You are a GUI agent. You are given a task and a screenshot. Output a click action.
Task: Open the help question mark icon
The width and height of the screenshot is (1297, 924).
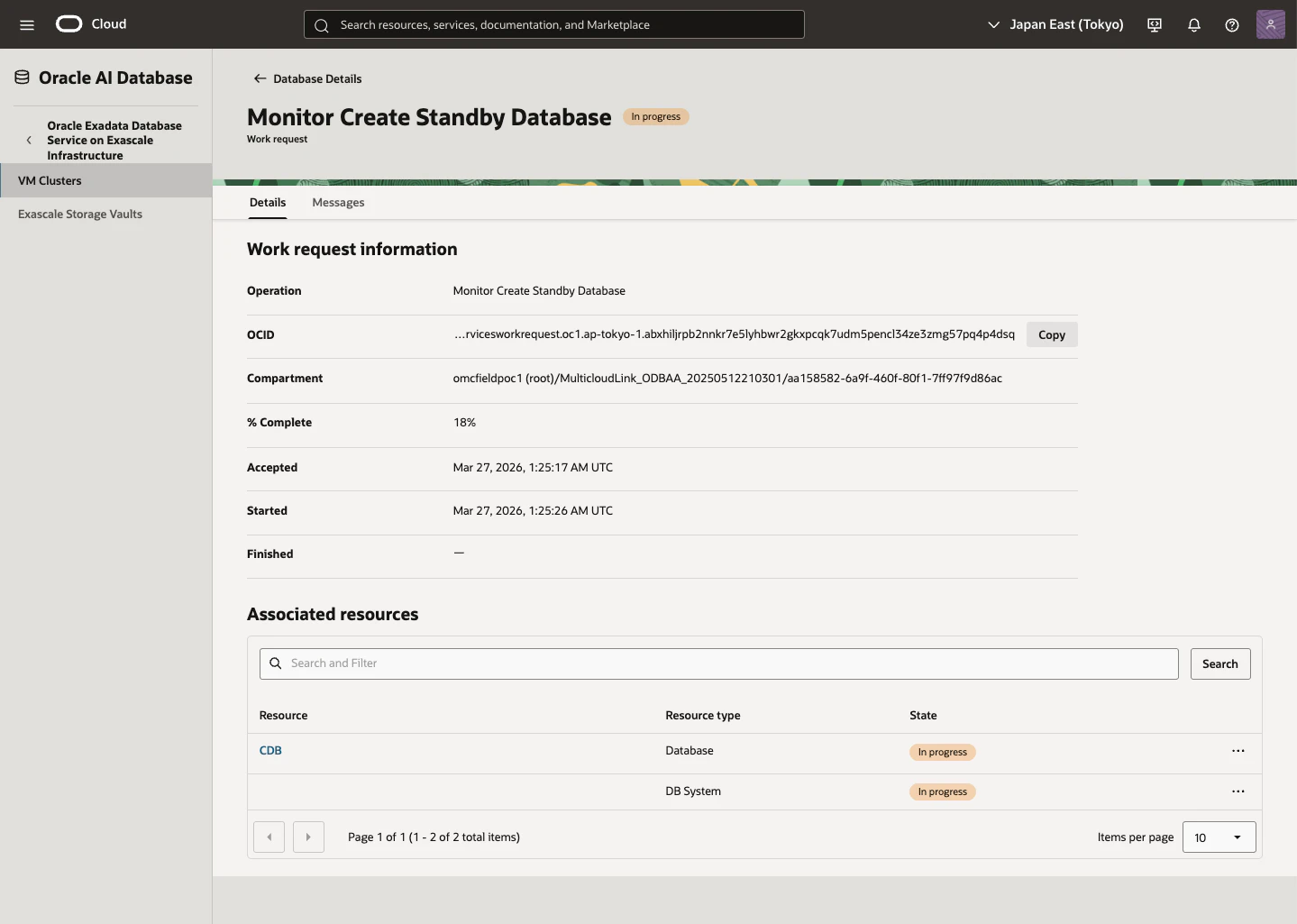point(1232,24)
